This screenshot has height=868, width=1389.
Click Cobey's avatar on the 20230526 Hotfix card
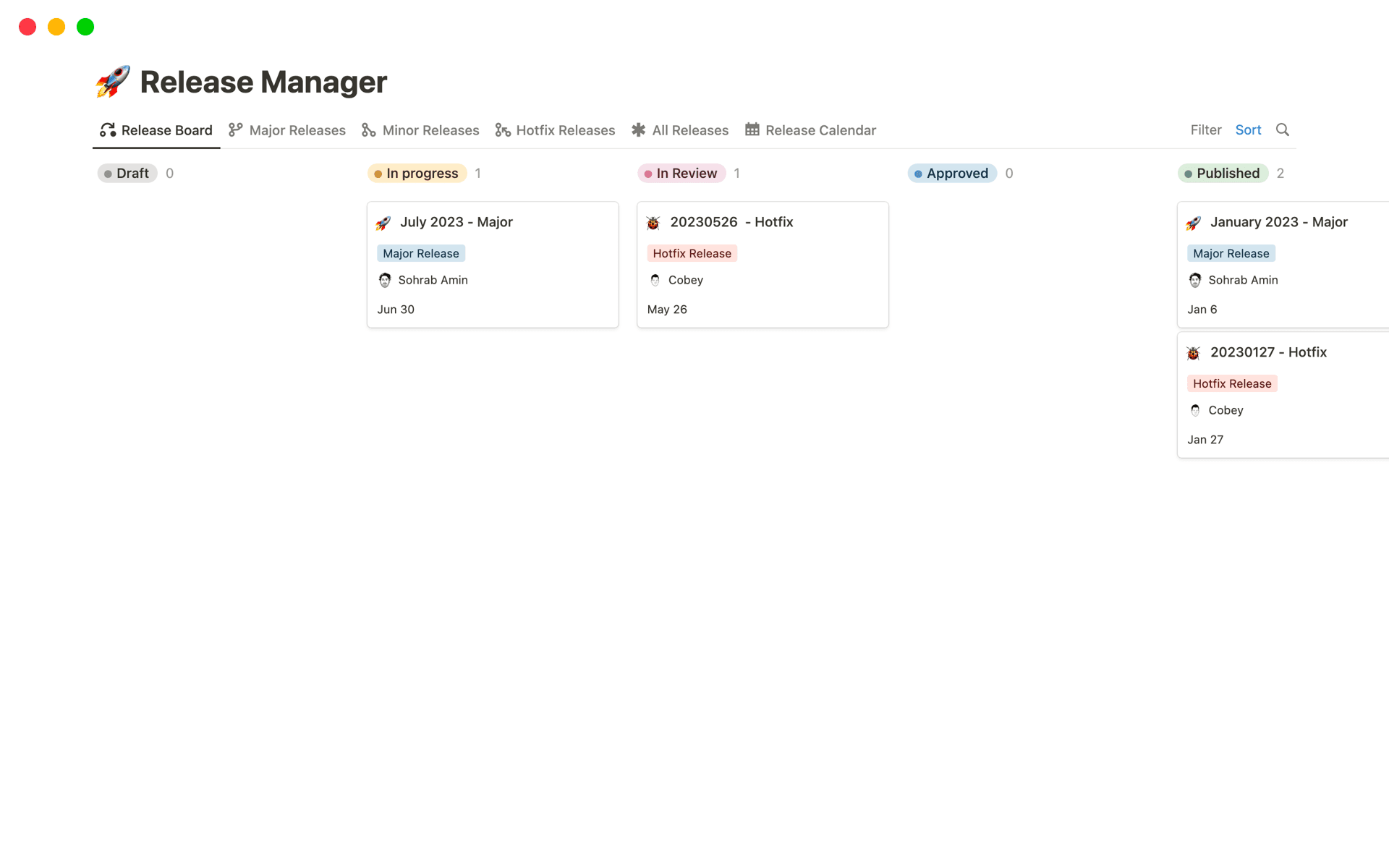[655, 280]
